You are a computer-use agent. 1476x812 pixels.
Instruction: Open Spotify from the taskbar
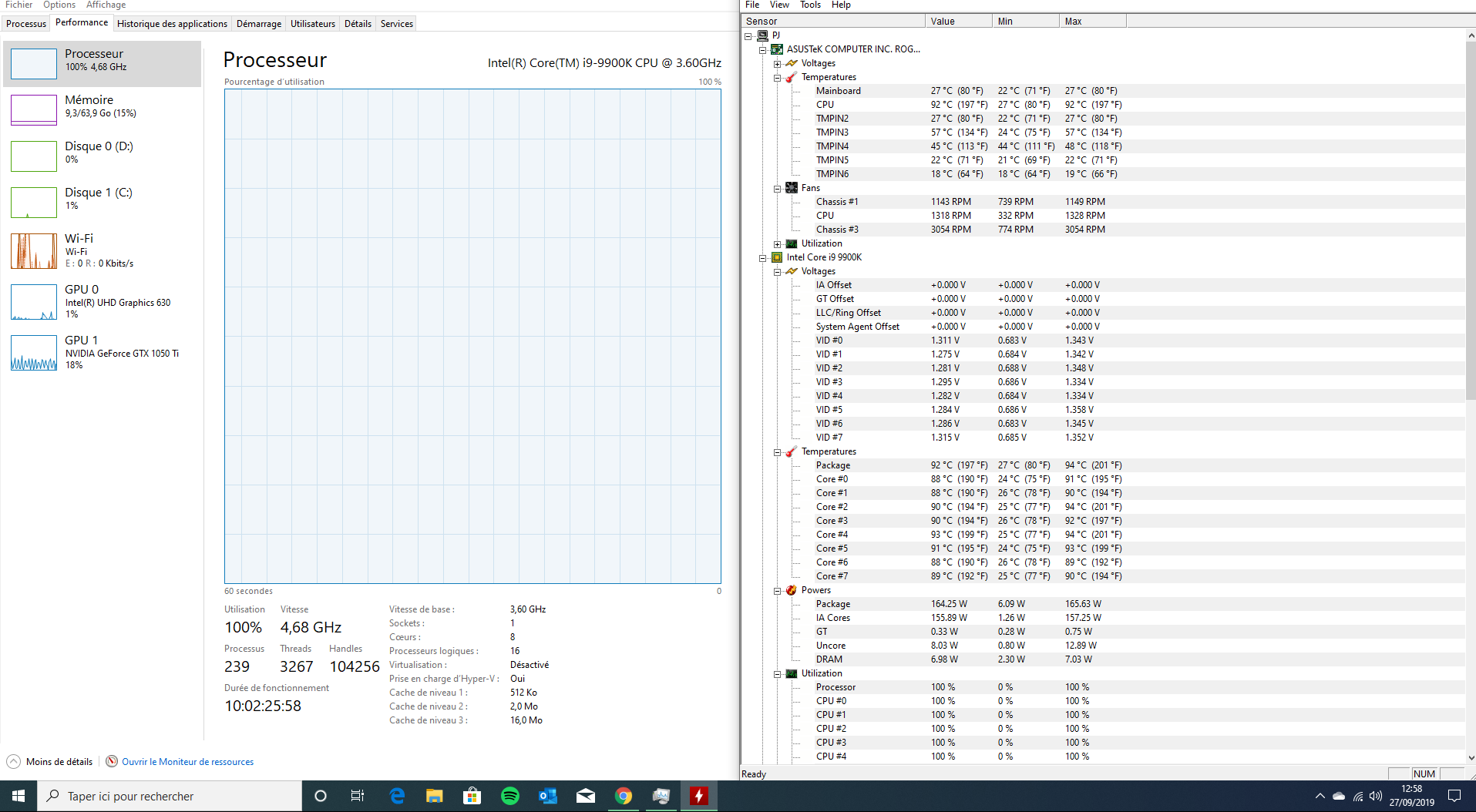[509, 796]
